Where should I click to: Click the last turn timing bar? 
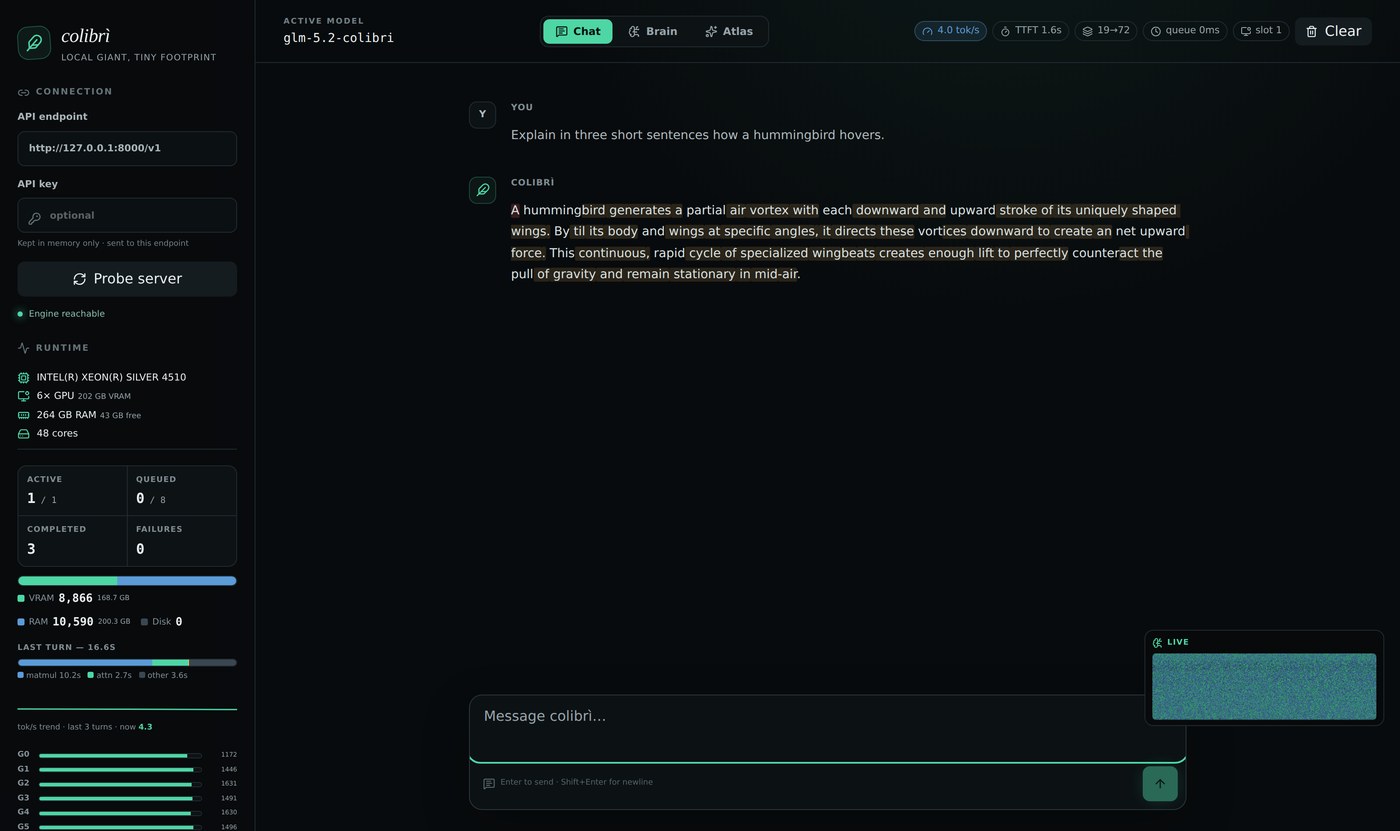pos(127,662)
